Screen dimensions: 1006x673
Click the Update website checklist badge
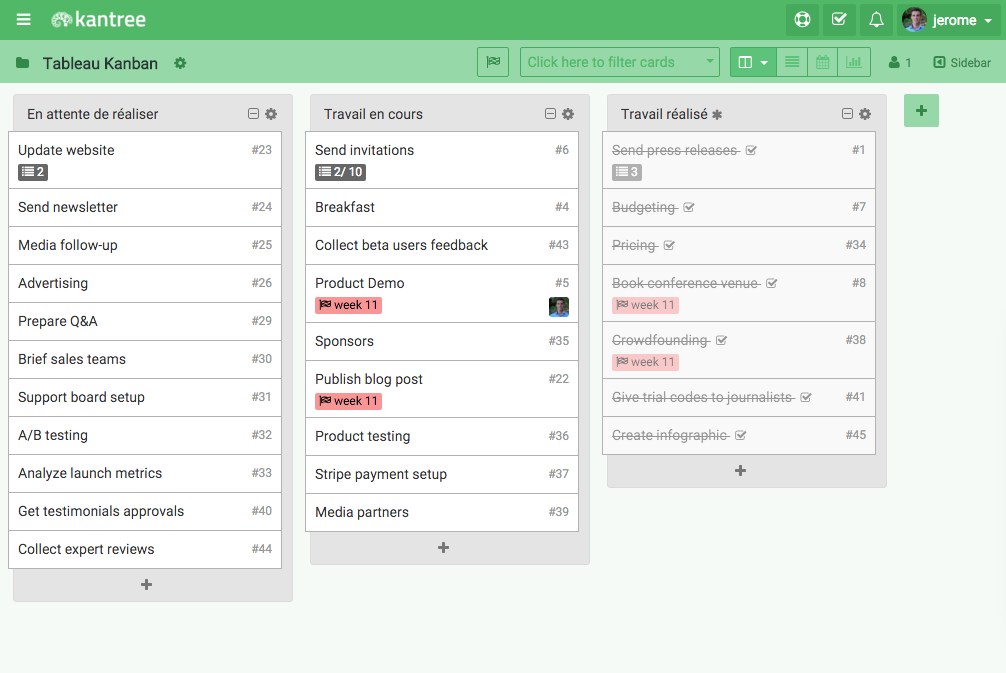point(33,172)
